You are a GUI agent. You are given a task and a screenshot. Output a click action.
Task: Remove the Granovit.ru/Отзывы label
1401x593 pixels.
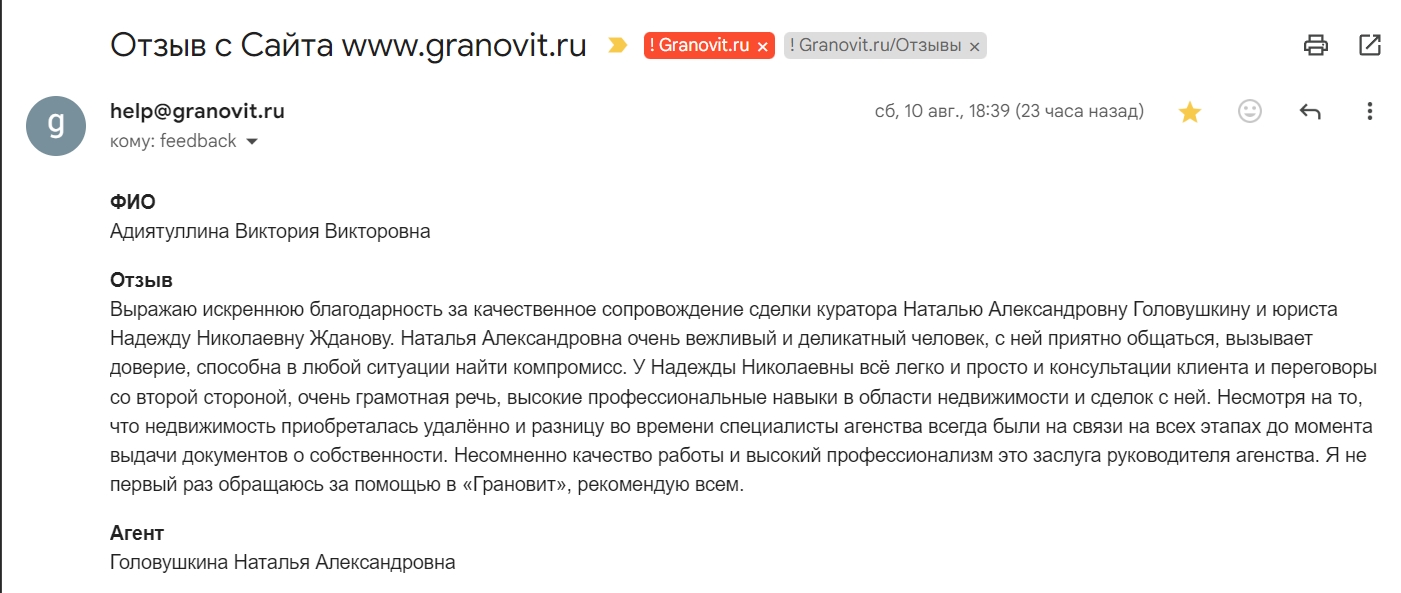pyautogui.click(x=974, y=47)
